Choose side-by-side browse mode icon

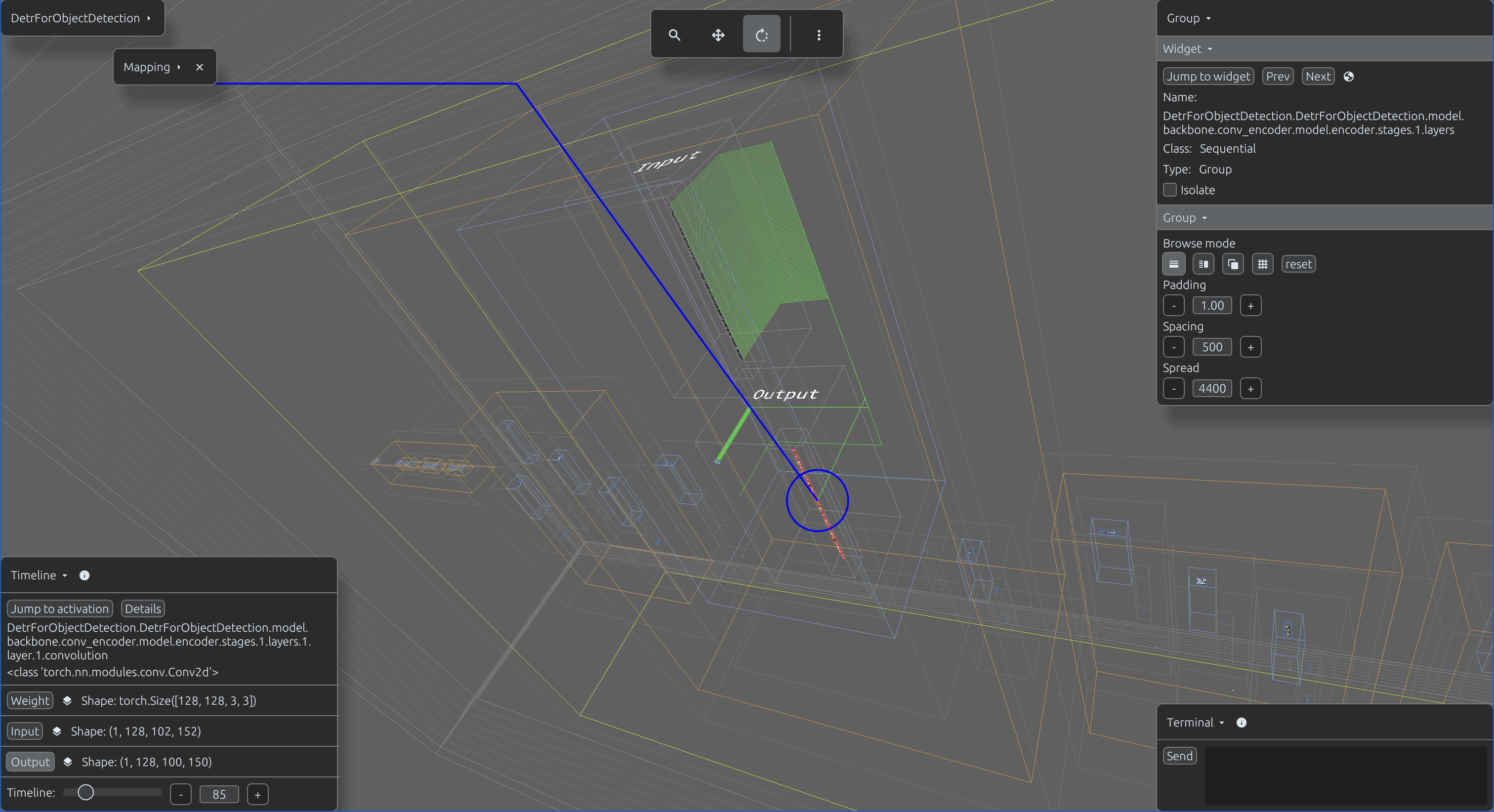coord(1203,264)
